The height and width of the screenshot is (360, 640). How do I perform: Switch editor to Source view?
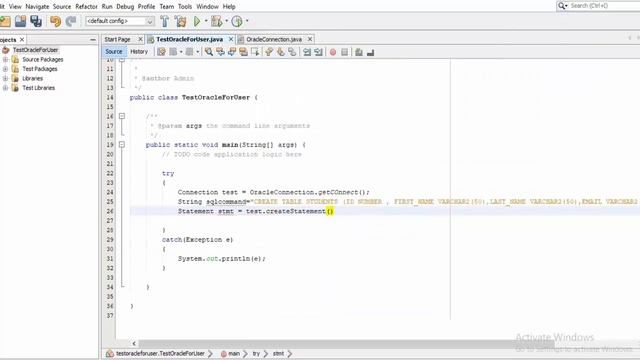[113, 51]
